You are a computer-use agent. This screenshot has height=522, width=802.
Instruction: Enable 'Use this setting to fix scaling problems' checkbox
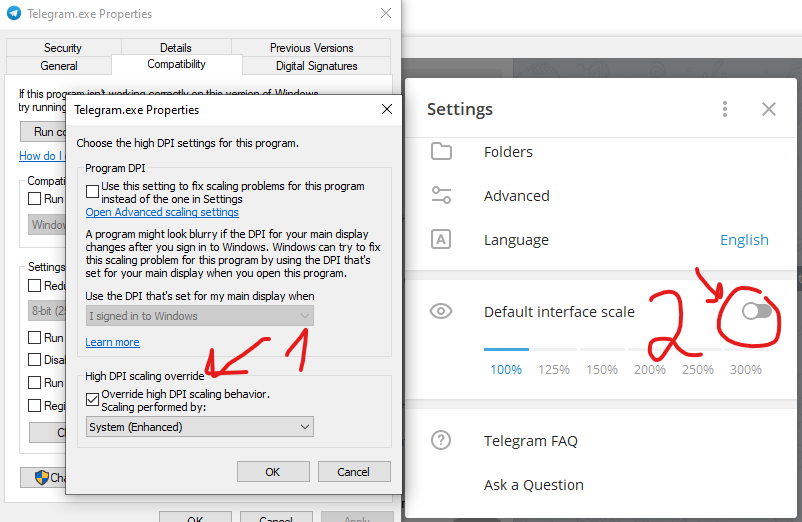point(93,191)
